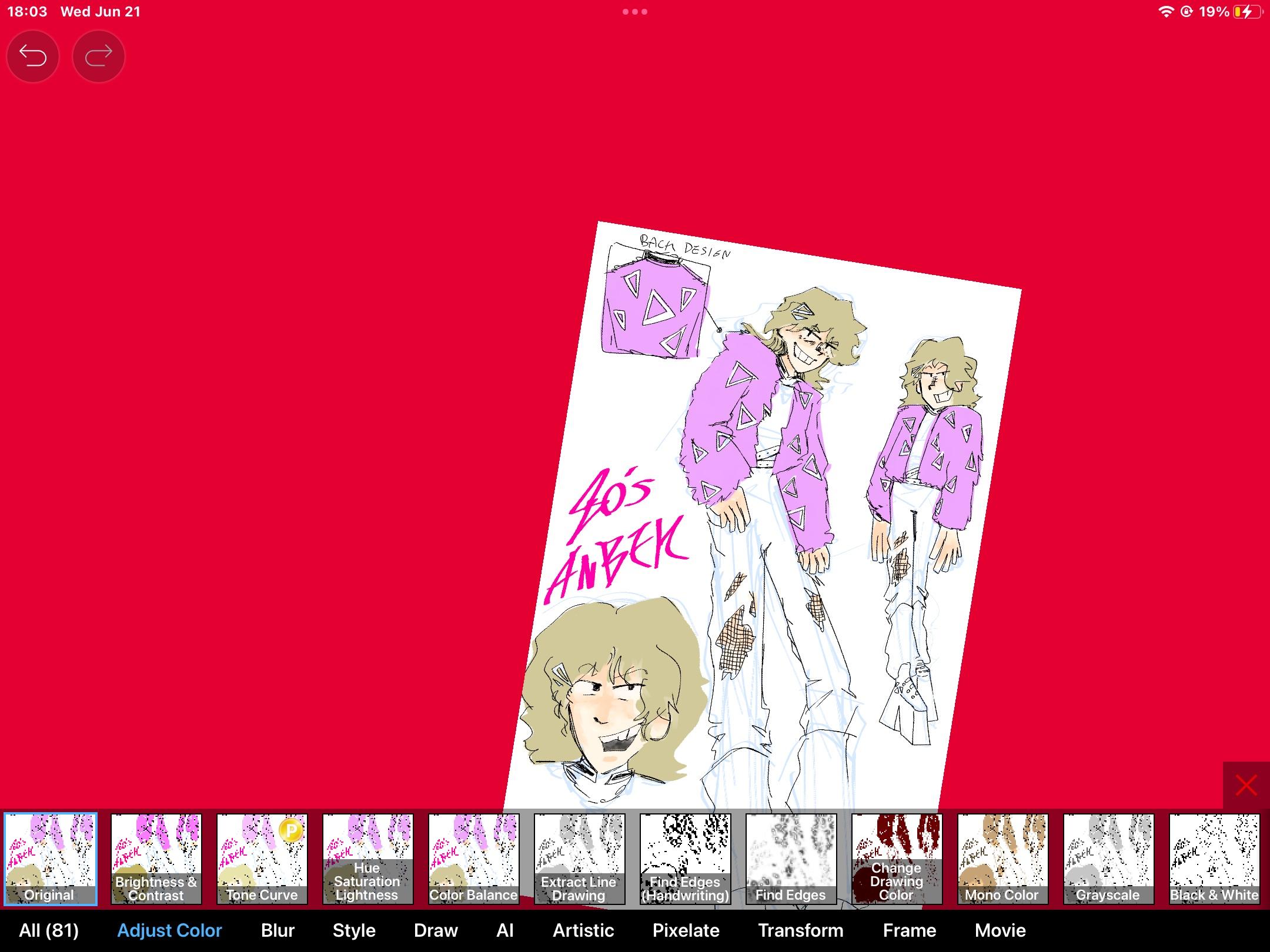Choose Brightness & Contrast filter
The height and width of the screenshot is (952, 1270).
click(x=156, y=859)
